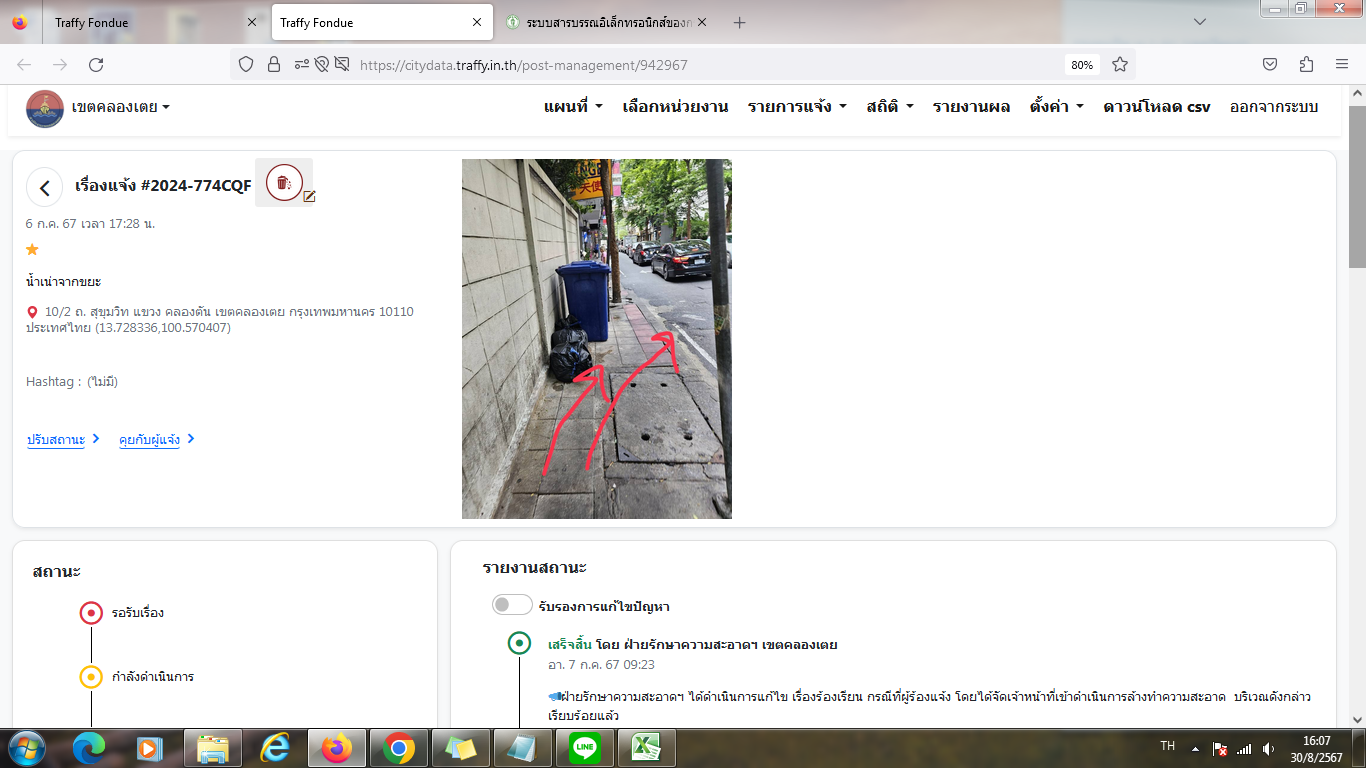The image size is (1366, 768).
Task: Open the sidewalk garbage photo
Action: point(597,339)
